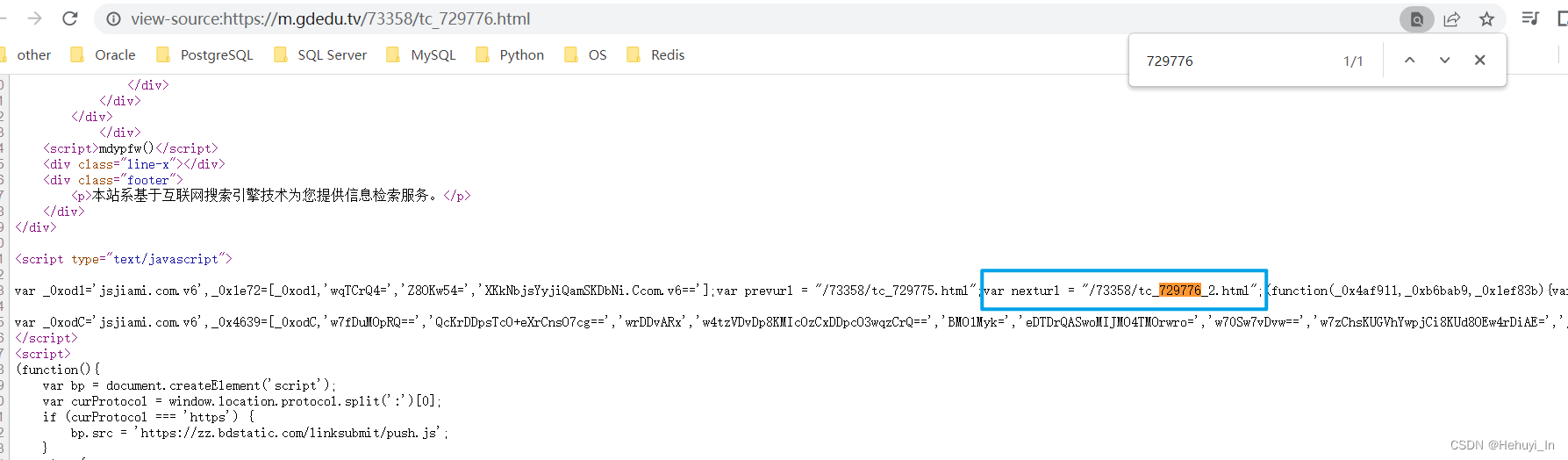Click the 1/1 find result counter
Image resolution: width=1568 pixels, height=460 pixels.
point(1353,61)
